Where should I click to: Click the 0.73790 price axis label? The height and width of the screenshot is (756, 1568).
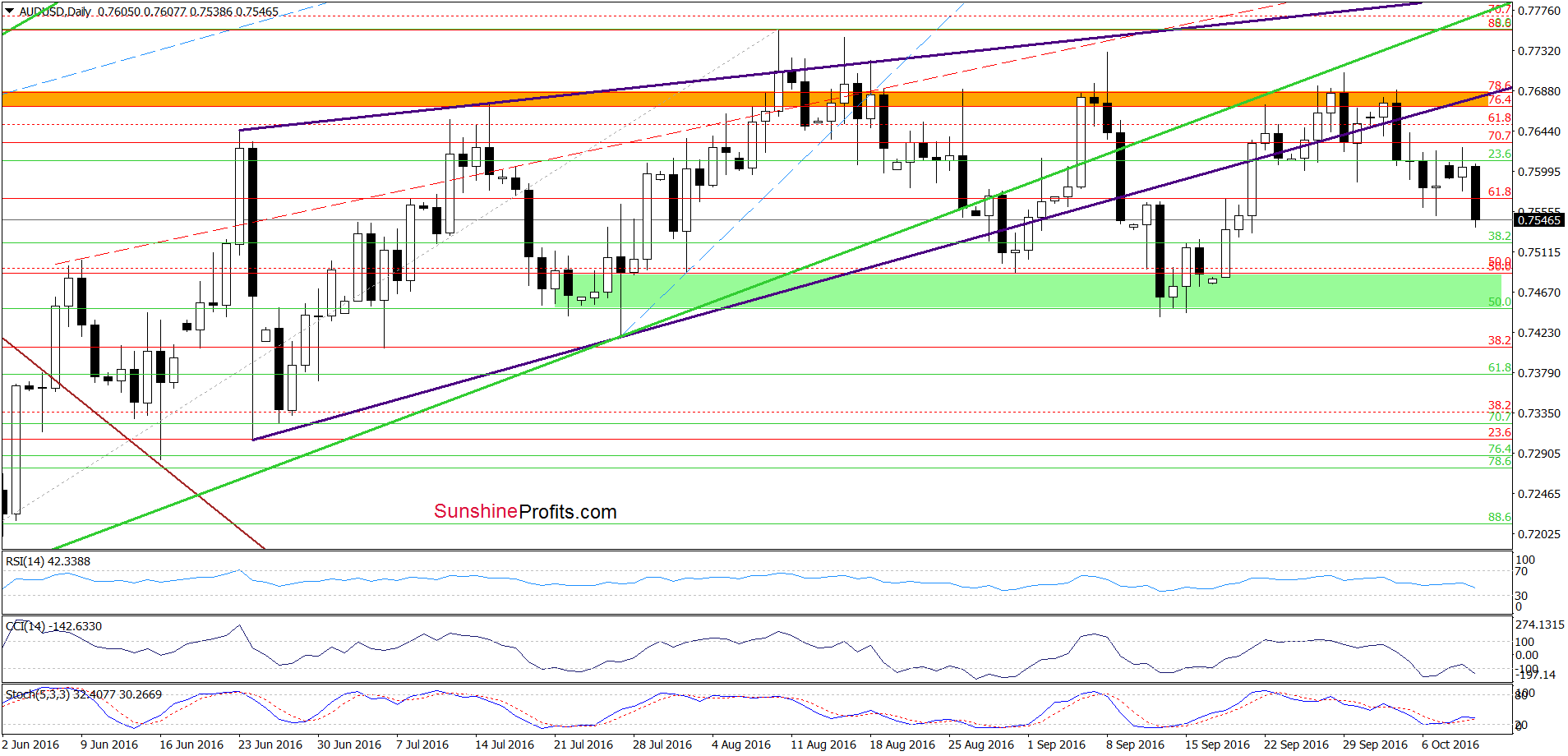coord(1538,373)
